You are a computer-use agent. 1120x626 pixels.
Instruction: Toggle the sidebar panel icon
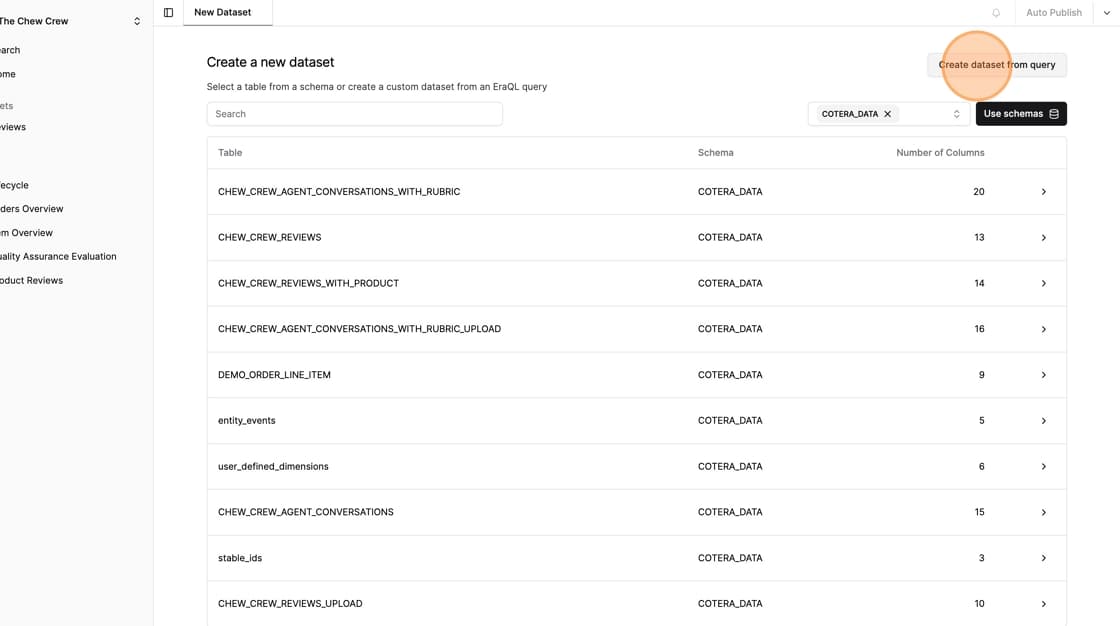(168, 13)
